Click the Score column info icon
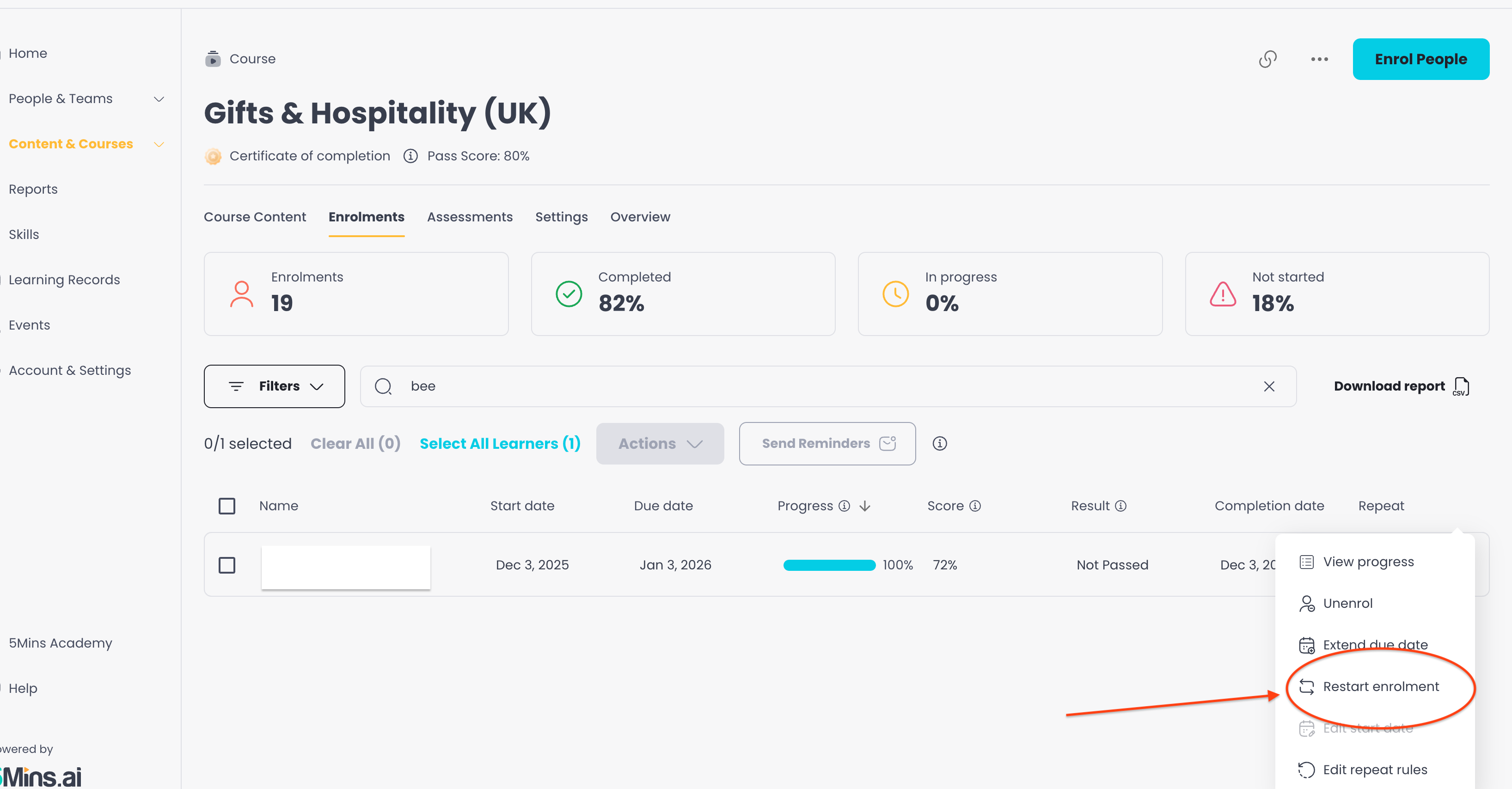This screenshot has width=1512, height=789. (x=975, y=506)
